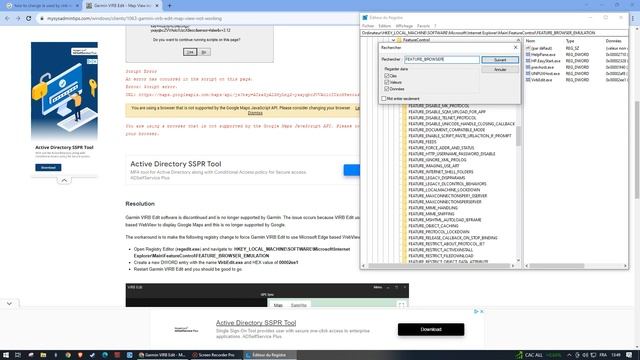
Task: Select the HelpPane.exe registry value
Action: [543, 54]
